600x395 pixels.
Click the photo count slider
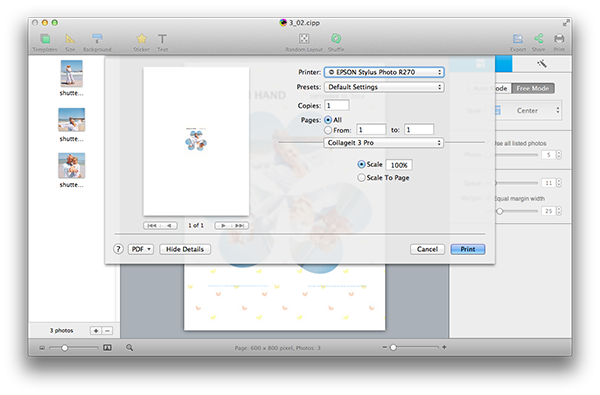[x=512, y=155]
